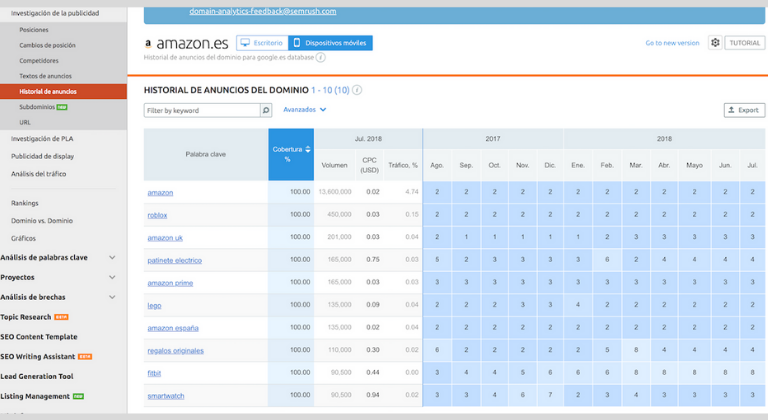The image size is (768, 420).
Task: Open the lego keyword link
Action: tap(154, 305)
